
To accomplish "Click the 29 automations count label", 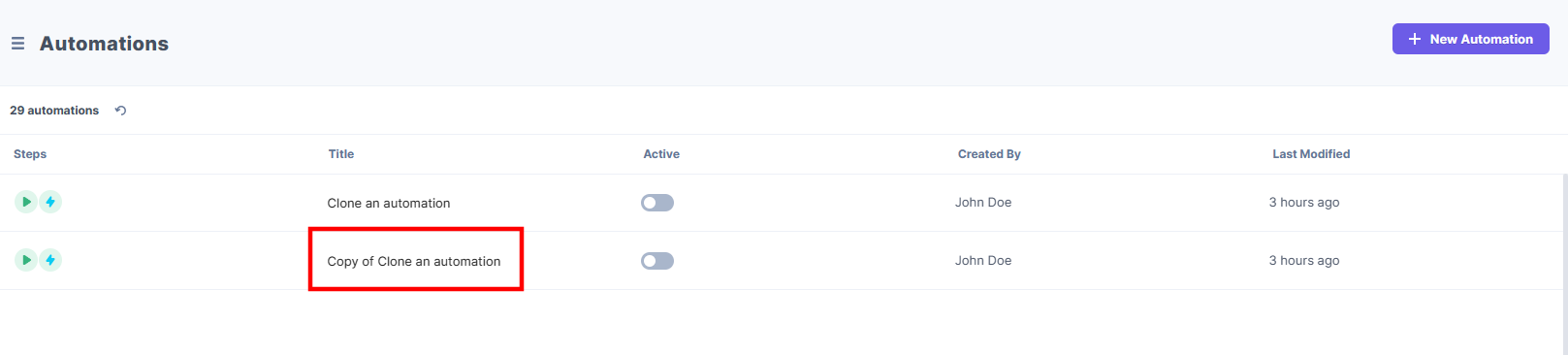I will 54,111.
